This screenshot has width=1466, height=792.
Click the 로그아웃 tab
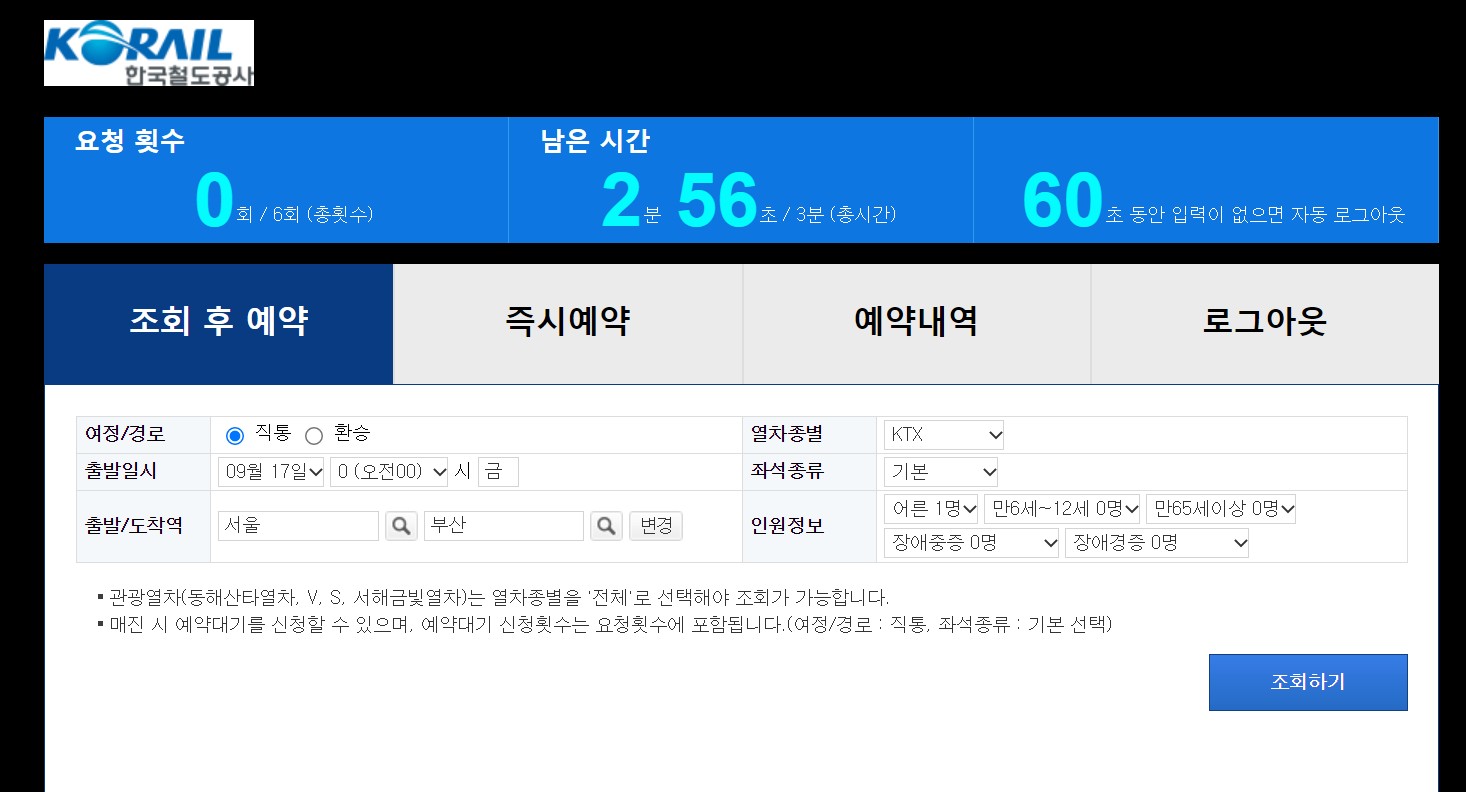pos(1266,322)
